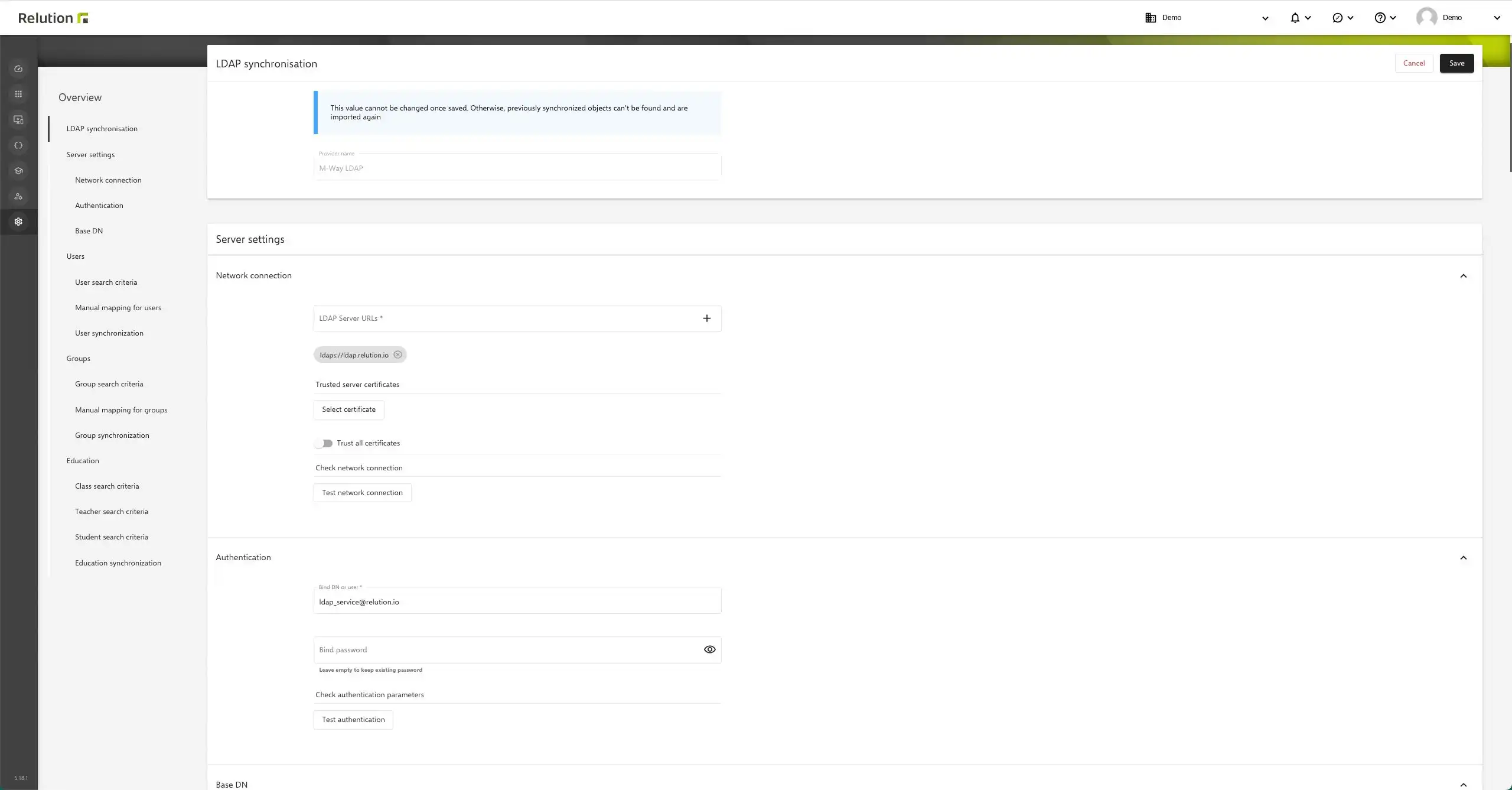Go to Education in overview

click(82, 461)
